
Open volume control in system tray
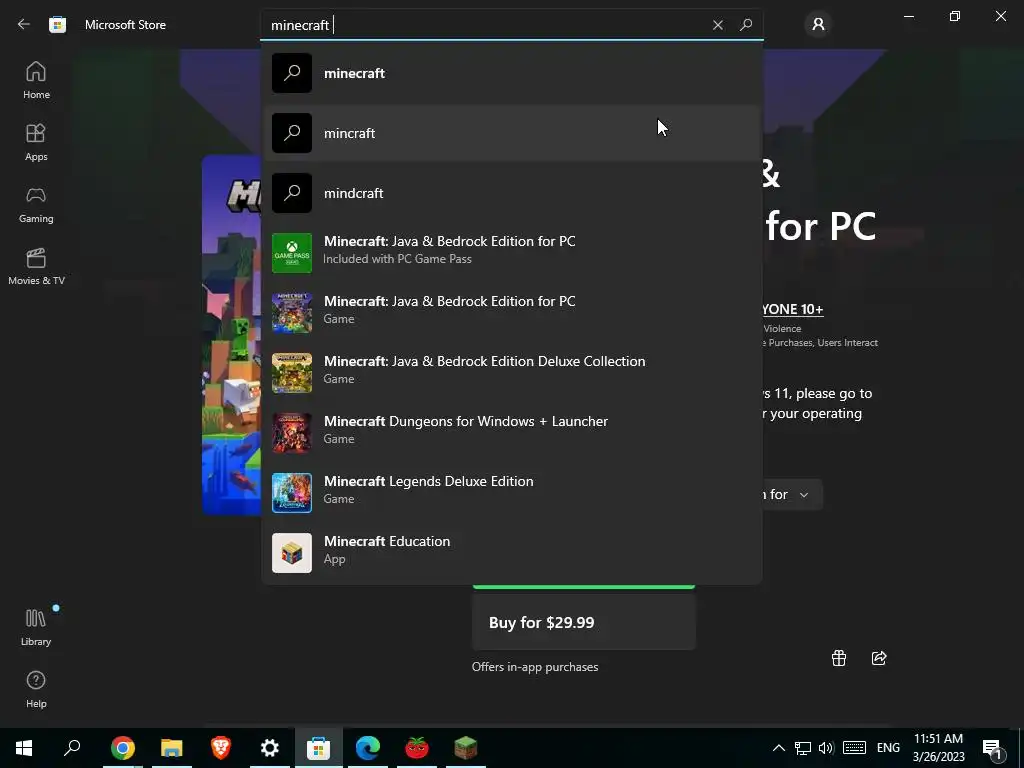tap(826, 748)
